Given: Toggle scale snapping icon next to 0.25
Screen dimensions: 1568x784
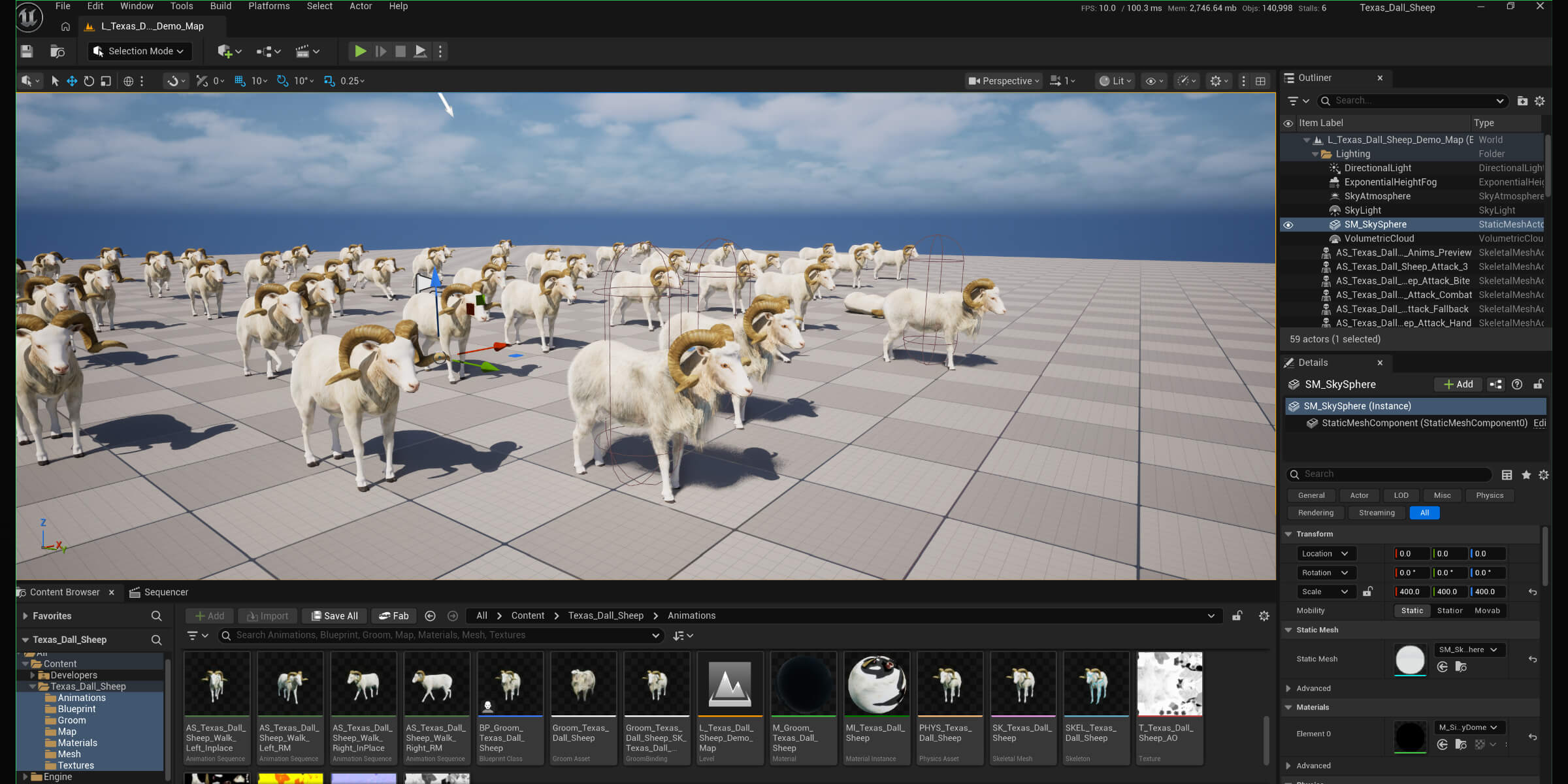Looking at the screenshot, I should (x=329, y=81).
